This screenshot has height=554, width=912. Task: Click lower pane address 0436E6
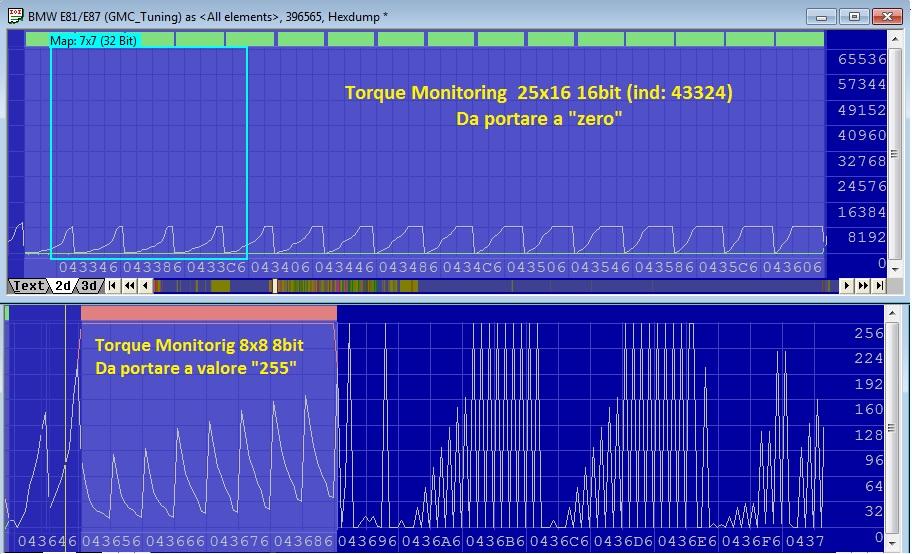pyautogui.click(x=687, y=542)
